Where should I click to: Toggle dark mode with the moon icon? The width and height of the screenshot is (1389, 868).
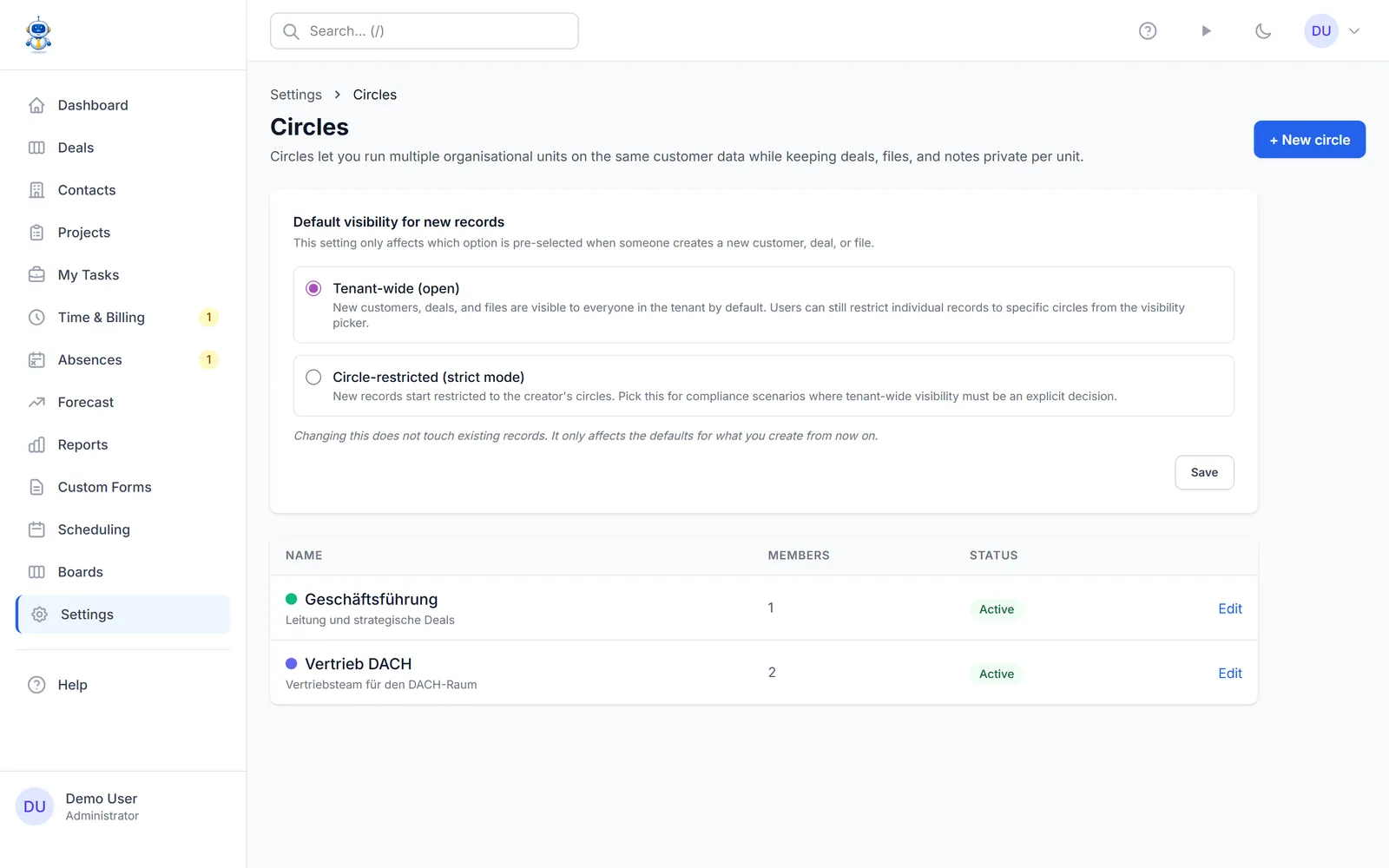point(1263,31)
